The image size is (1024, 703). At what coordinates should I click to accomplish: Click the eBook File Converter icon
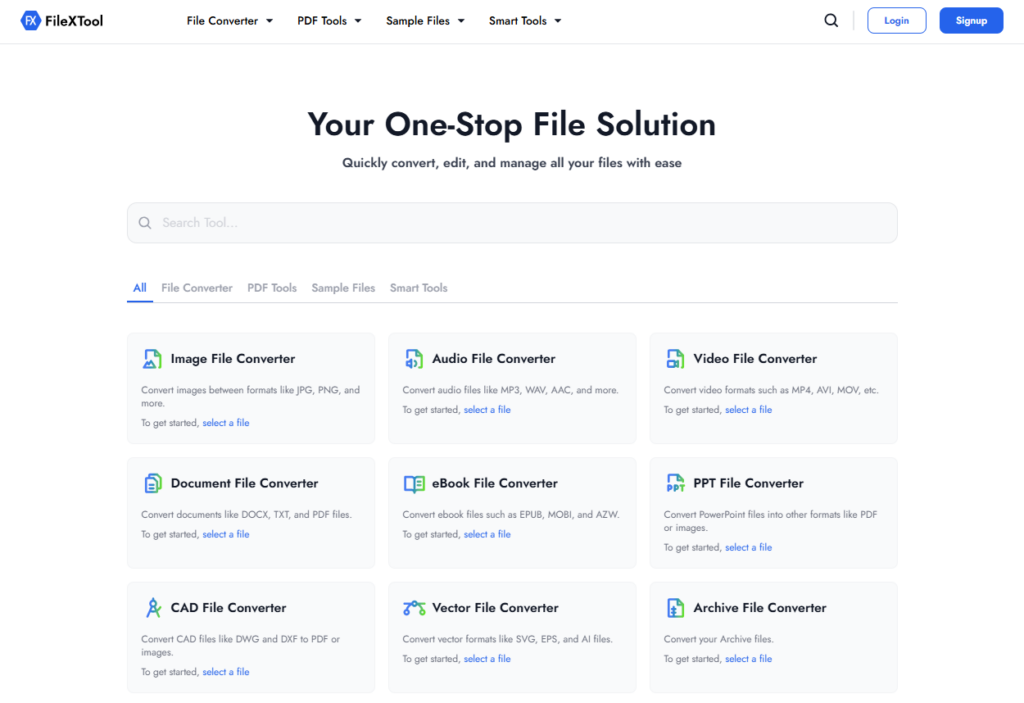coord(414,482)
